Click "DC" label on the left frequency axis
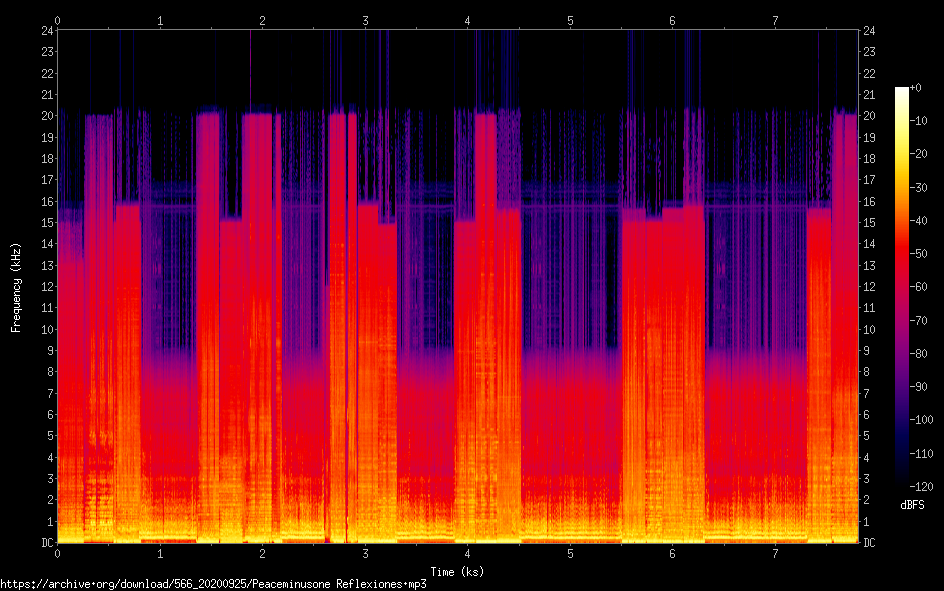 click(48, 543)
